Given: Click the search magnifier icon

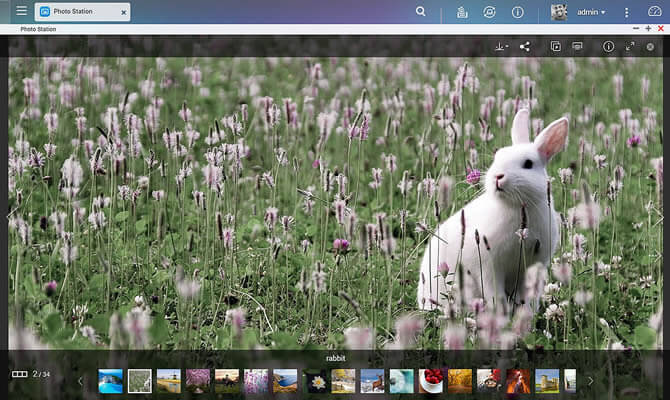Looking at the screenshot, I should pos(420,12).
